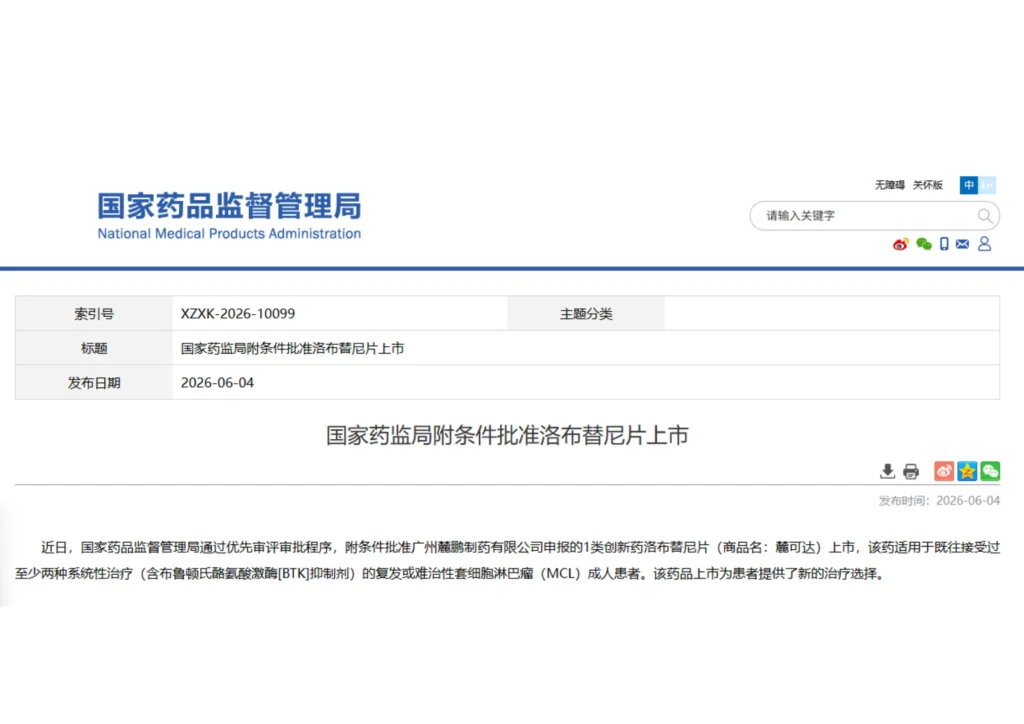
Task: Click the 国家药品监督管理局 logo
Action: pyautogui.click(x=229, y=206)
